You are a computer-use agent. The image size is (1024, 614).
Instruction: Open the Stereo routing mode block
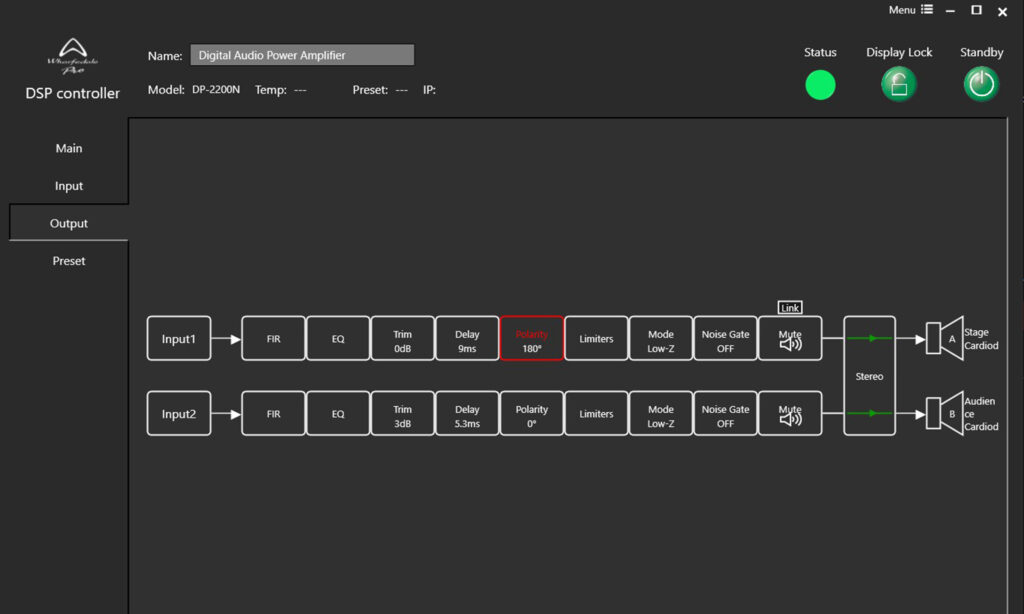point(870,376)
